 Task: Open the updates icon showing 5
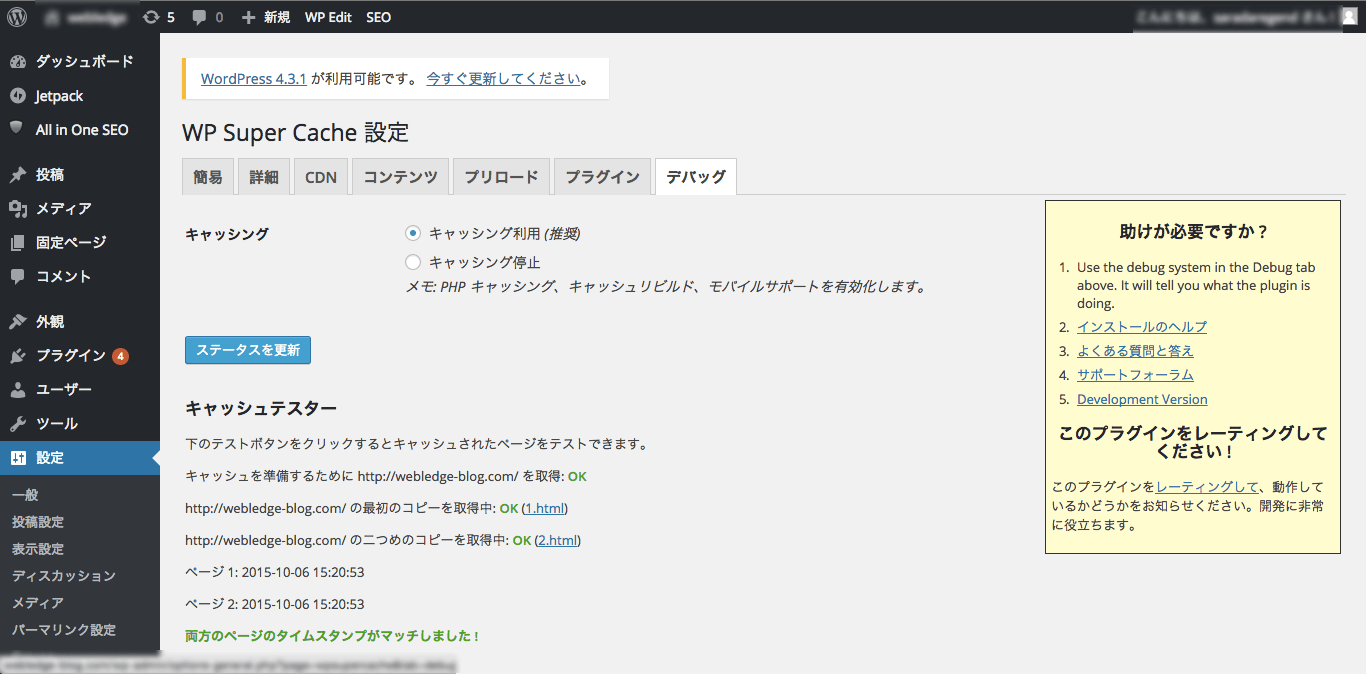coord(151,17)
